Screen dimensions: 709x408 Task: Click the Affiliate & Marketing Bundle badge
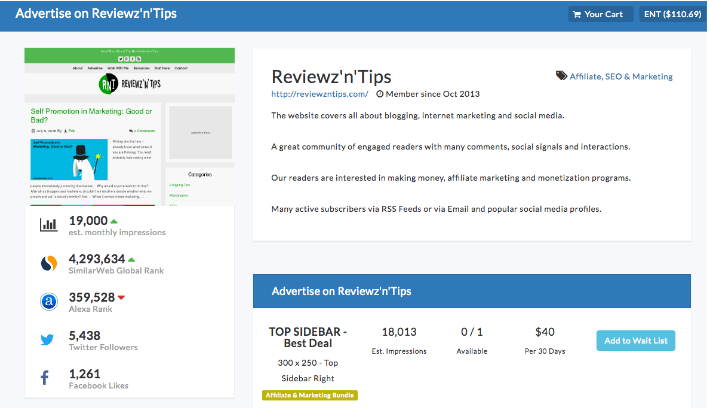pyautogui.click(x=310, y=395)
